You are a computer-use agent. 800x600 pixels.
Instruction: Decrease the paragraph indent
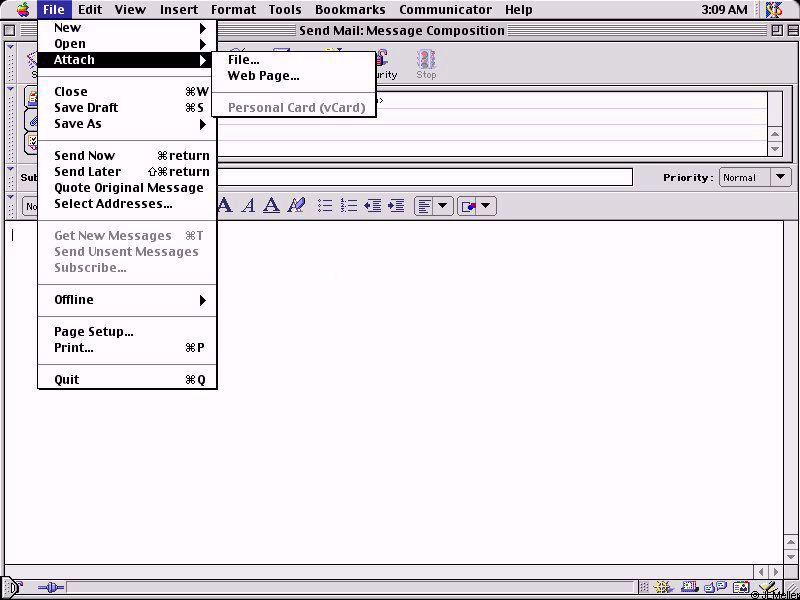[372, 206]
